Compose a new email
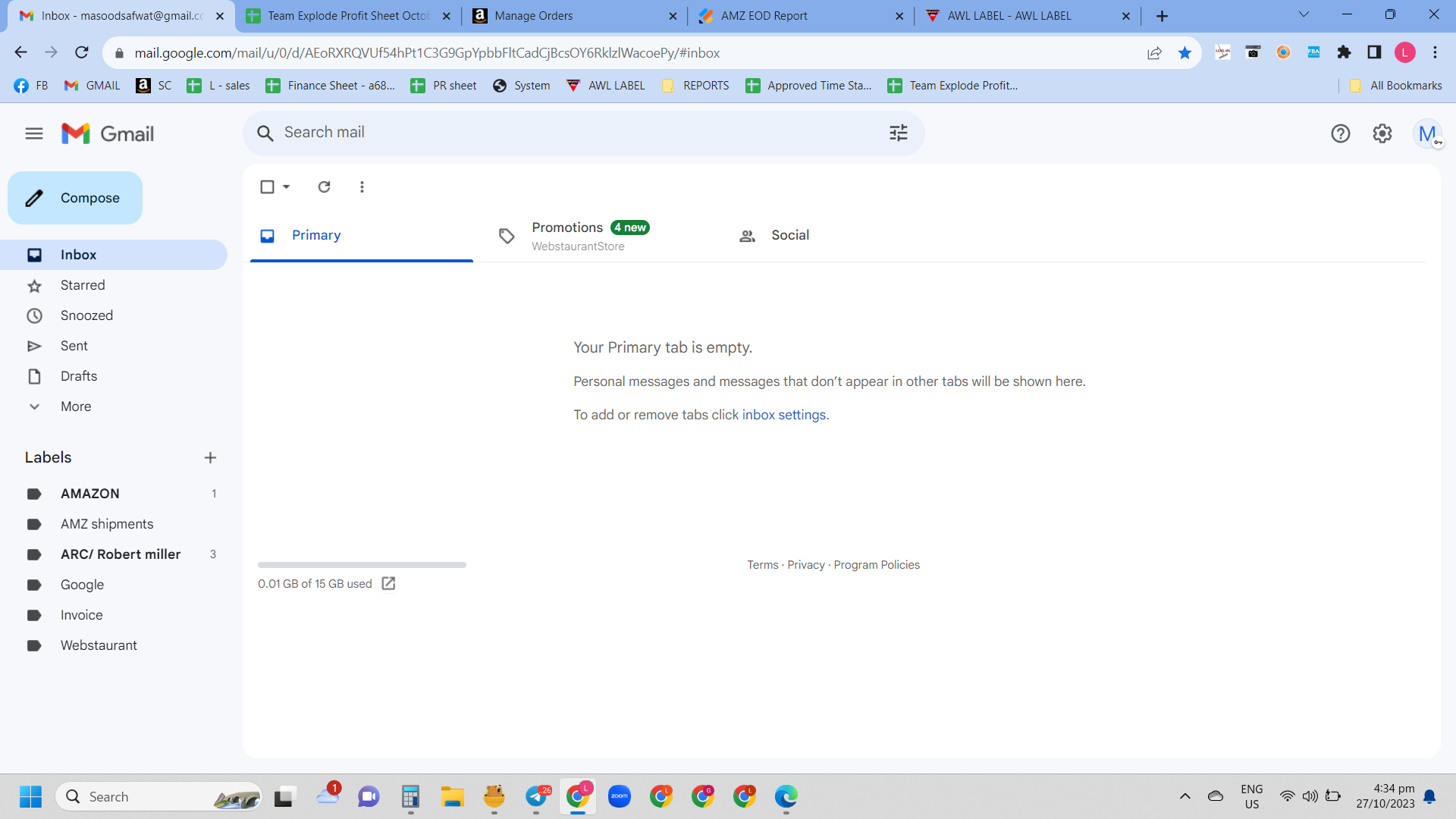Image resolution: width=1456 pixels, height=819 pixels. point(75,198)
